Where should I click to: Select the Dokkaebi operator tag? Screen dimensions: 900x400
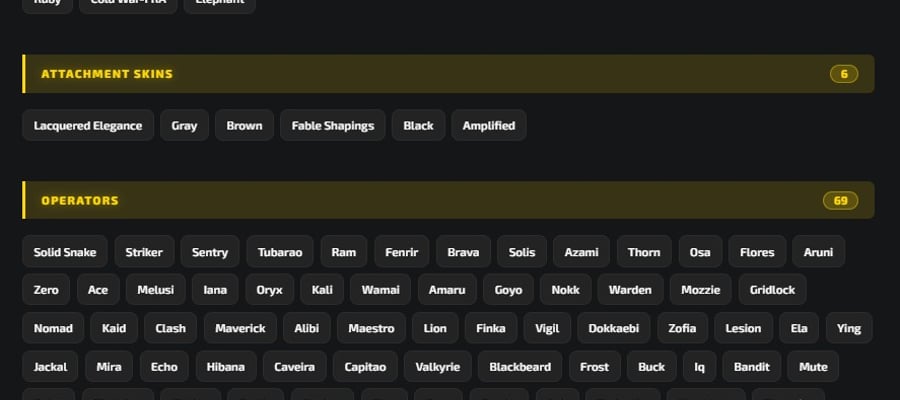pyautogui.click(x=614, y=328)
